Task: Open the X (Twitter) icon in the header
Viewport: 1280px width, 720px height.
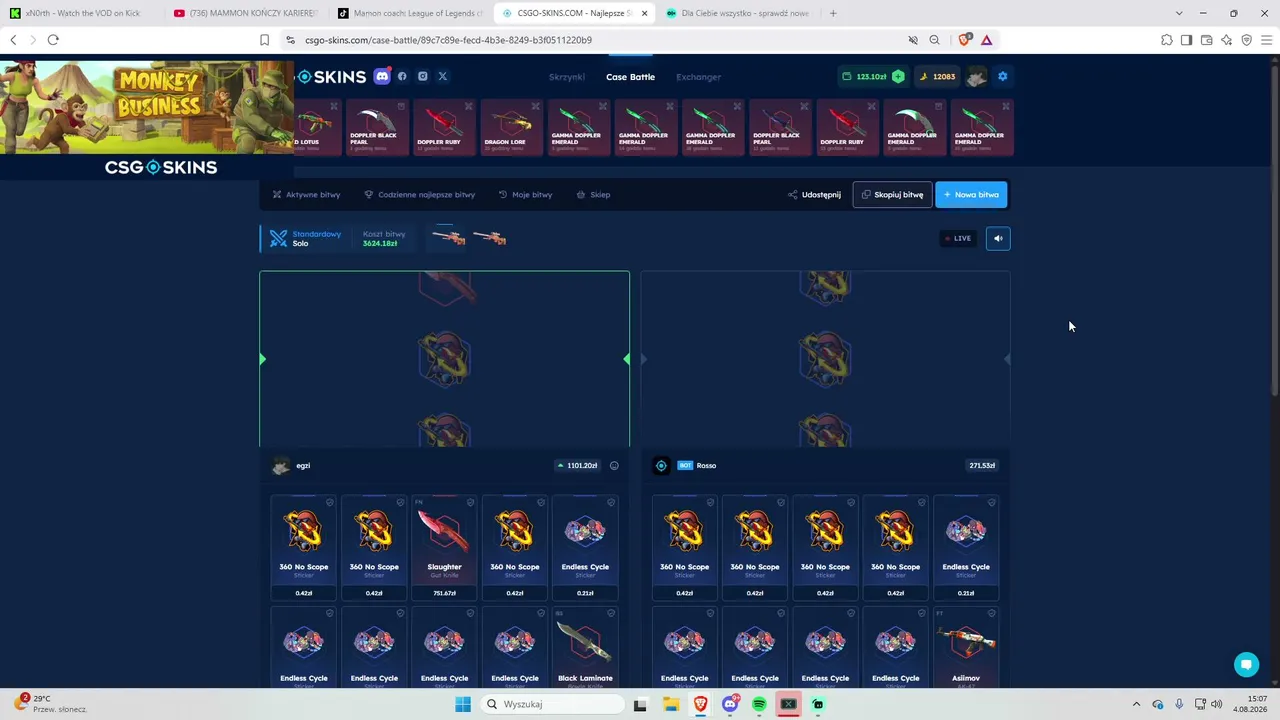Action: (x=443, y=76)
